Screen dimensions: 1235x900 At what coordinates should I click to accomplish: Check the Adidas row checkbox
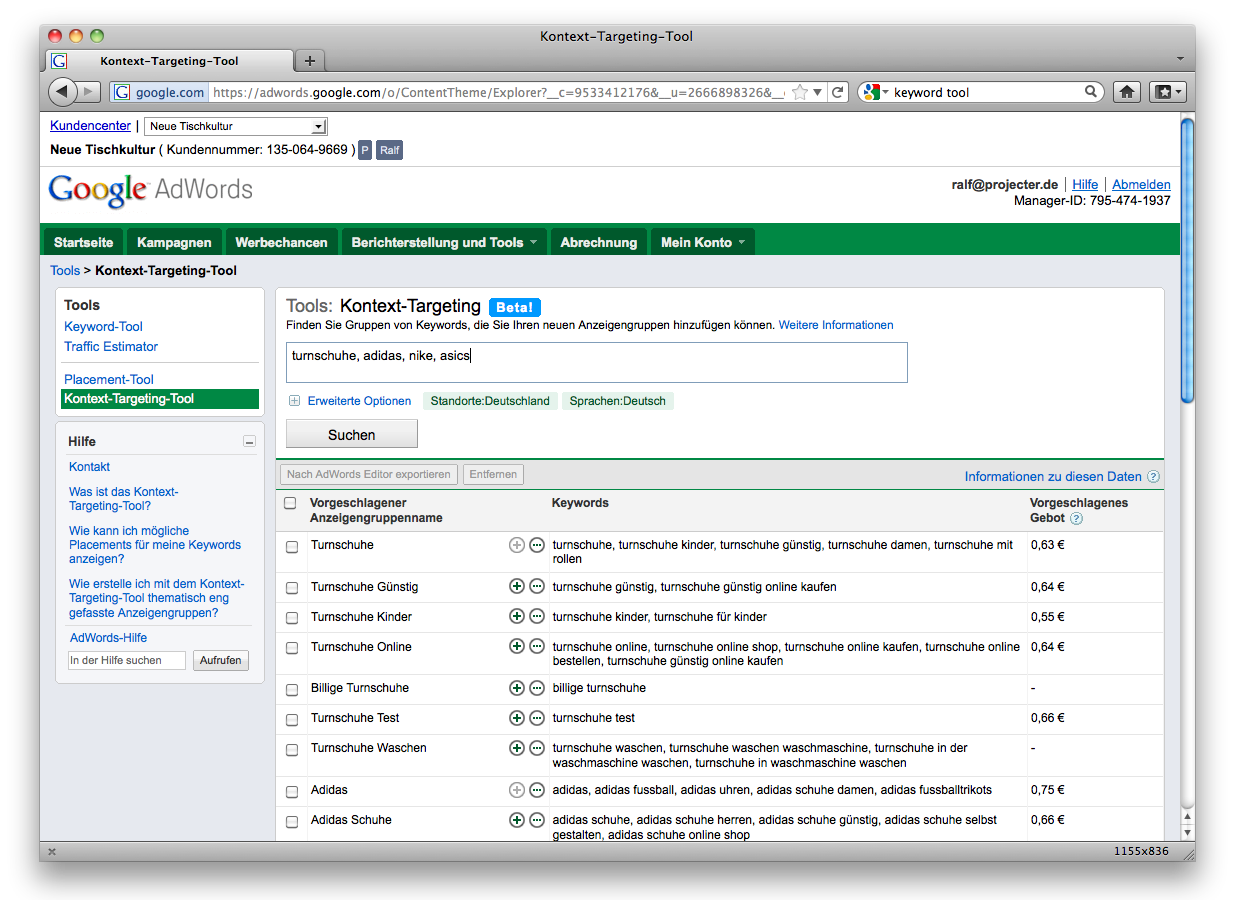(x=292, y=792)
